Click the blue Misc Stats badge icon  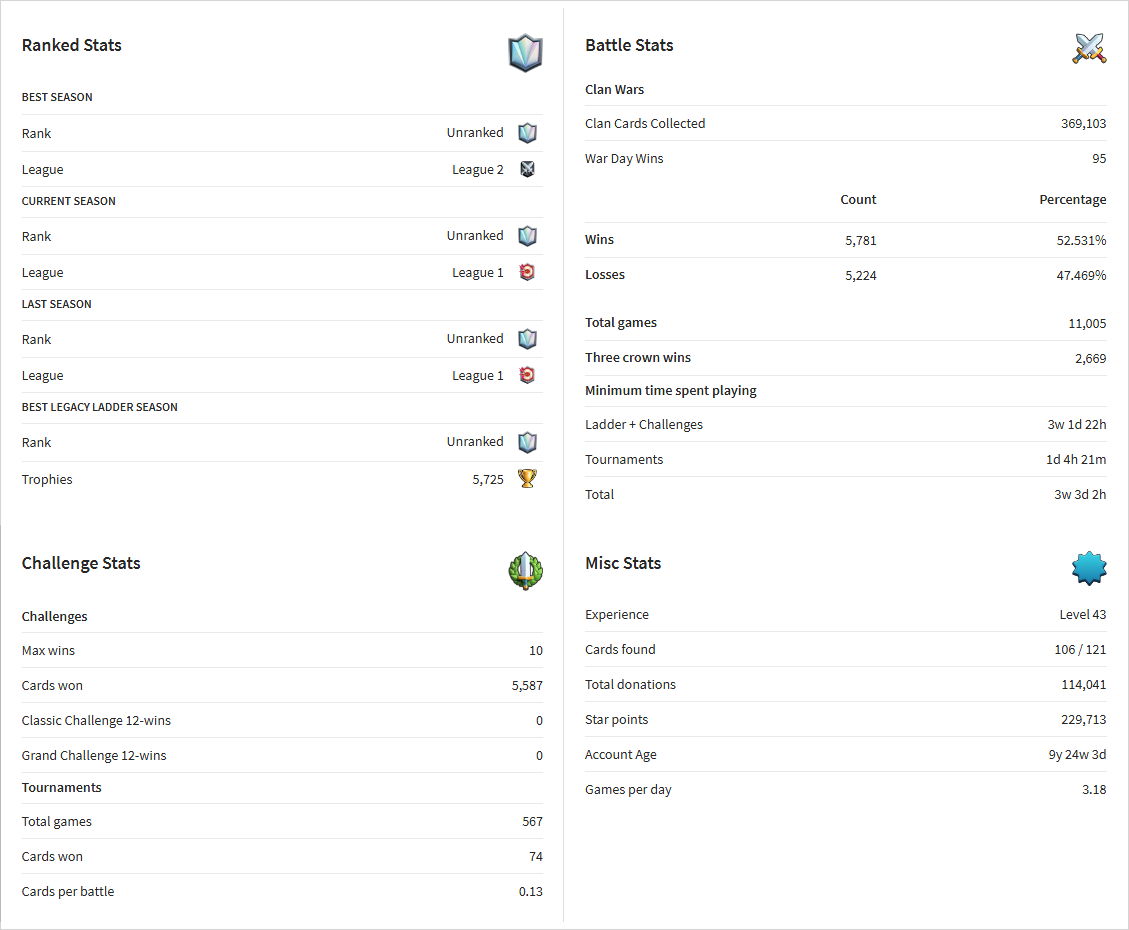pyautogui.click(x=1089, y=568)
